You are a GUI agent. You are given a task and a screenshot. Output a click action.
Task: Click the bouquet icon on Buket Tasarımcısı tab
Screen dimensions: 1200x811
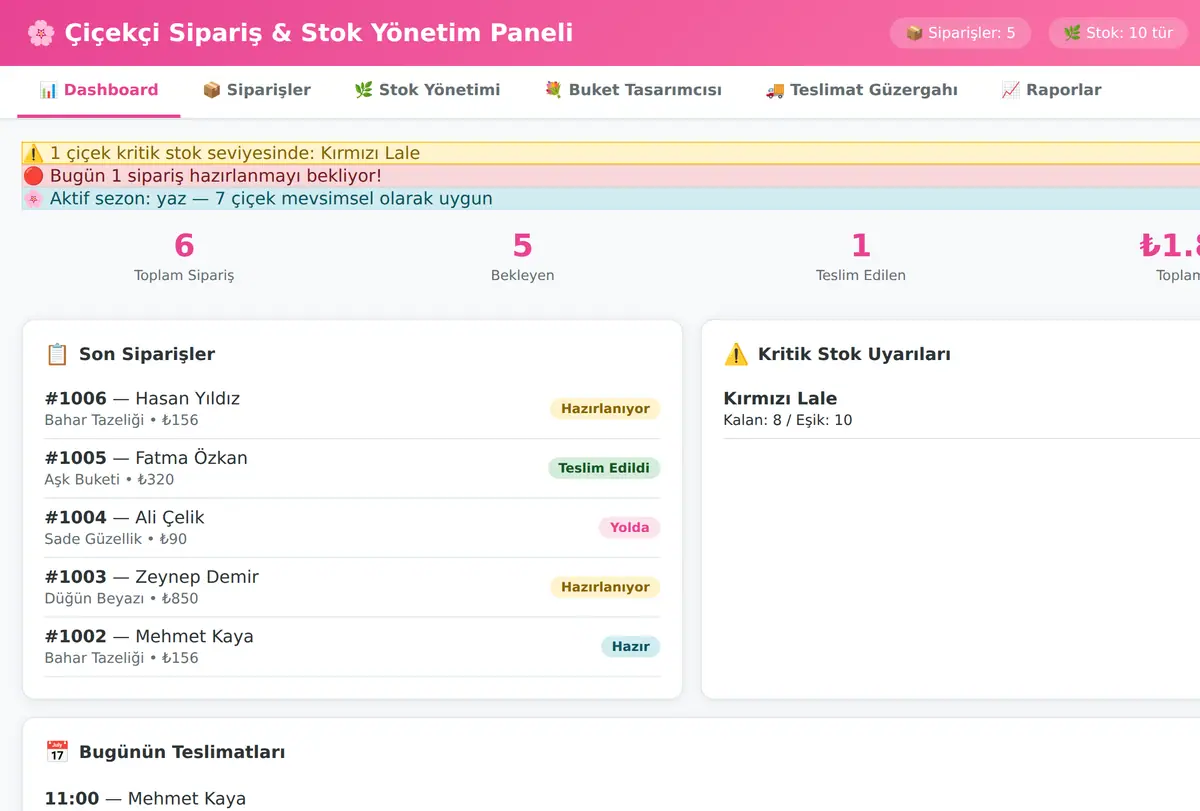click(553, 90)
